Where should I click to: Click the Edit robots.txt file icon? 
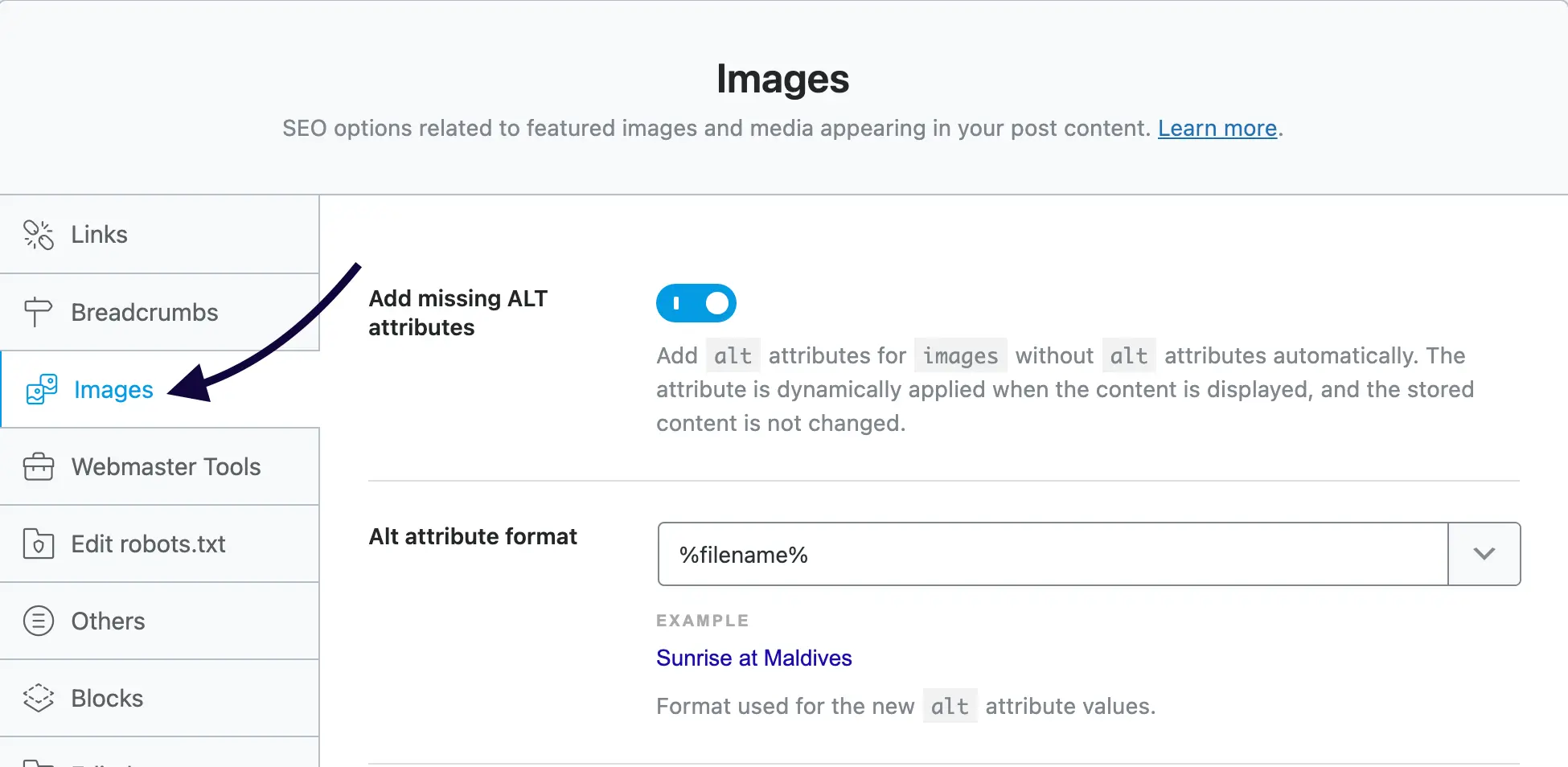pyautogui.click(x=38, y=543)
